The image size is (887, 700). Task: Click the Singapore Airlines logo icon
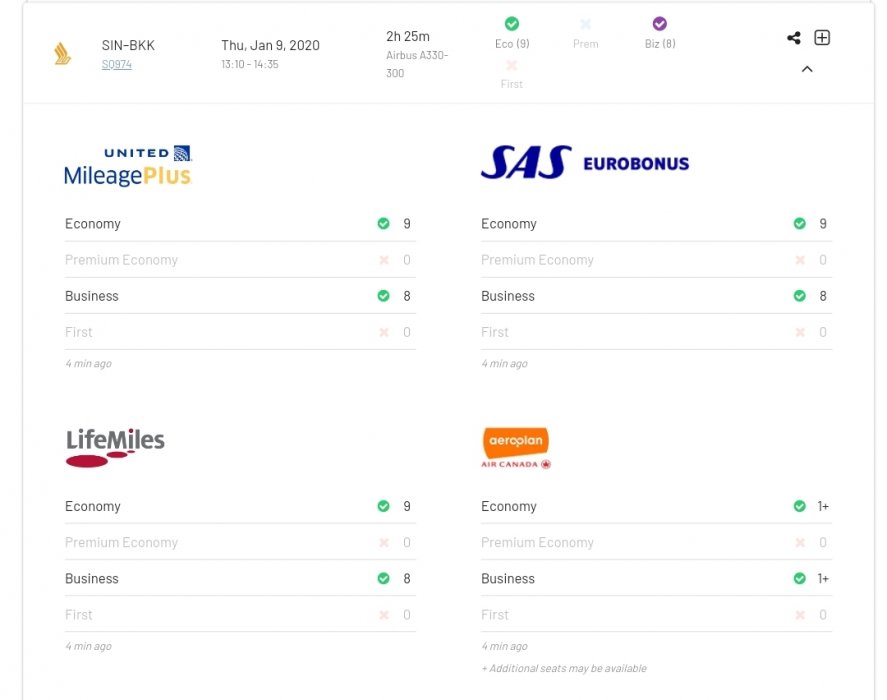63,53
